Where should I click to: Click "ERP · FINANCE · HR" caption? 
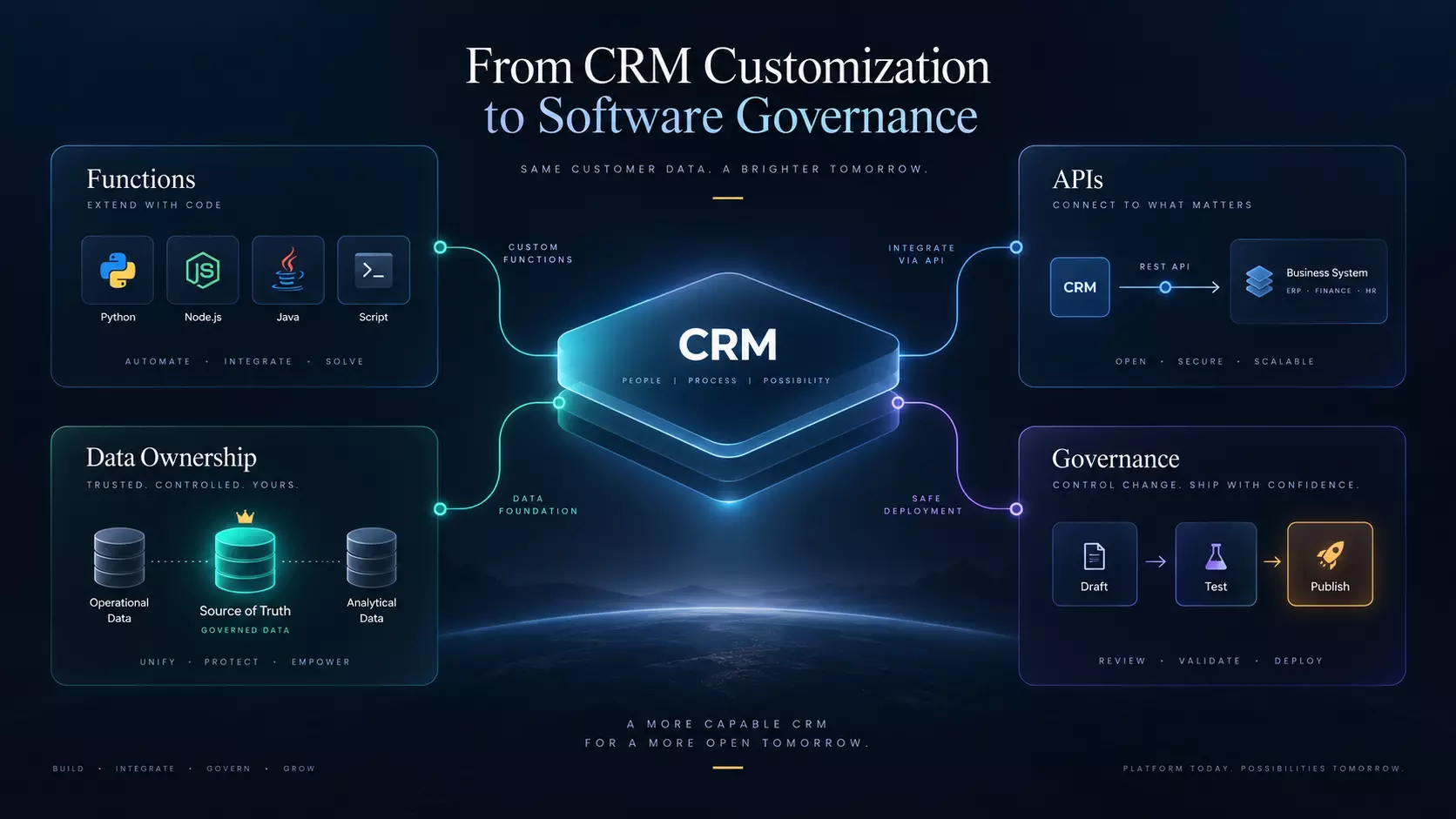[x=1331, y=291]
